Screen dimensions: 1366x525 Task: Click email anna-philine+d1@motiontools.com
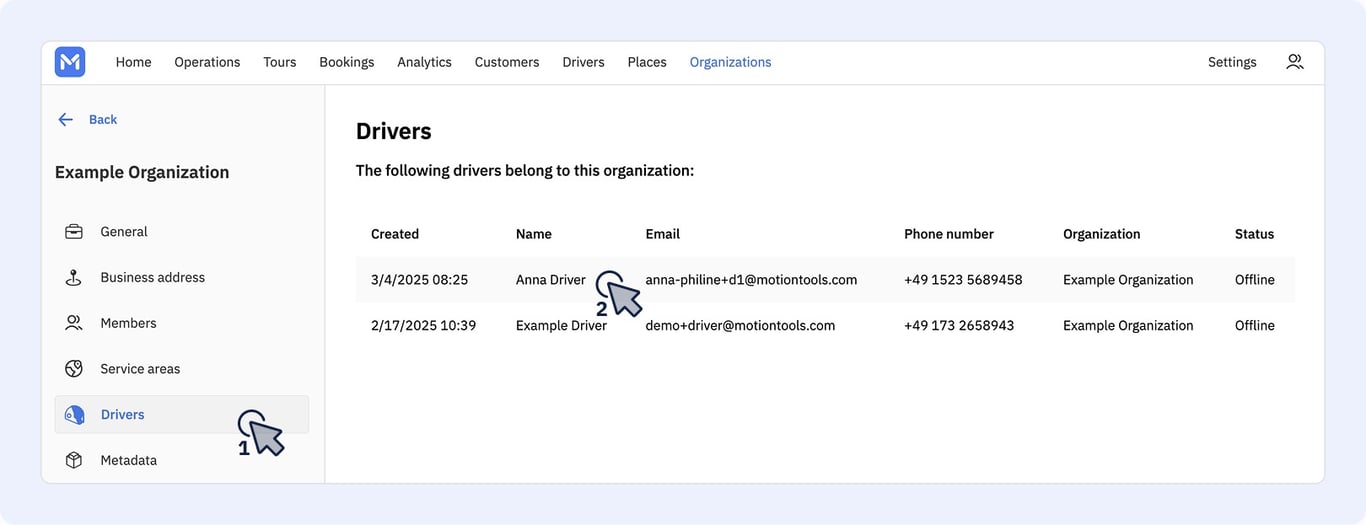pos(751,280)
